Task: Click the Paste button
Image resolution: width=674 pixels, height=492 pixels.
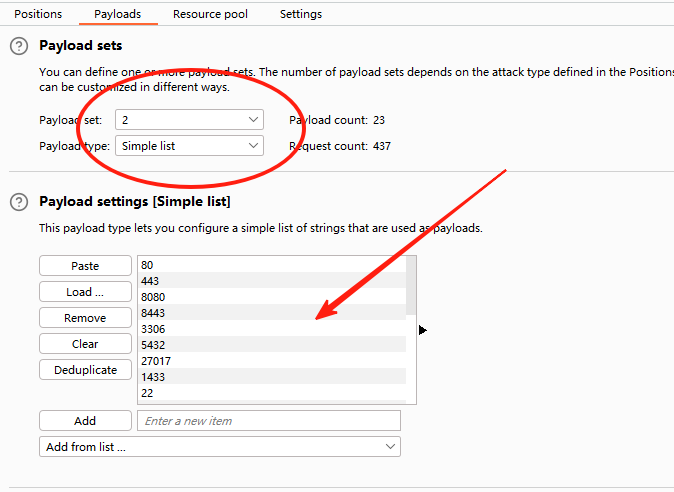Action: click(x=85, y=266)
